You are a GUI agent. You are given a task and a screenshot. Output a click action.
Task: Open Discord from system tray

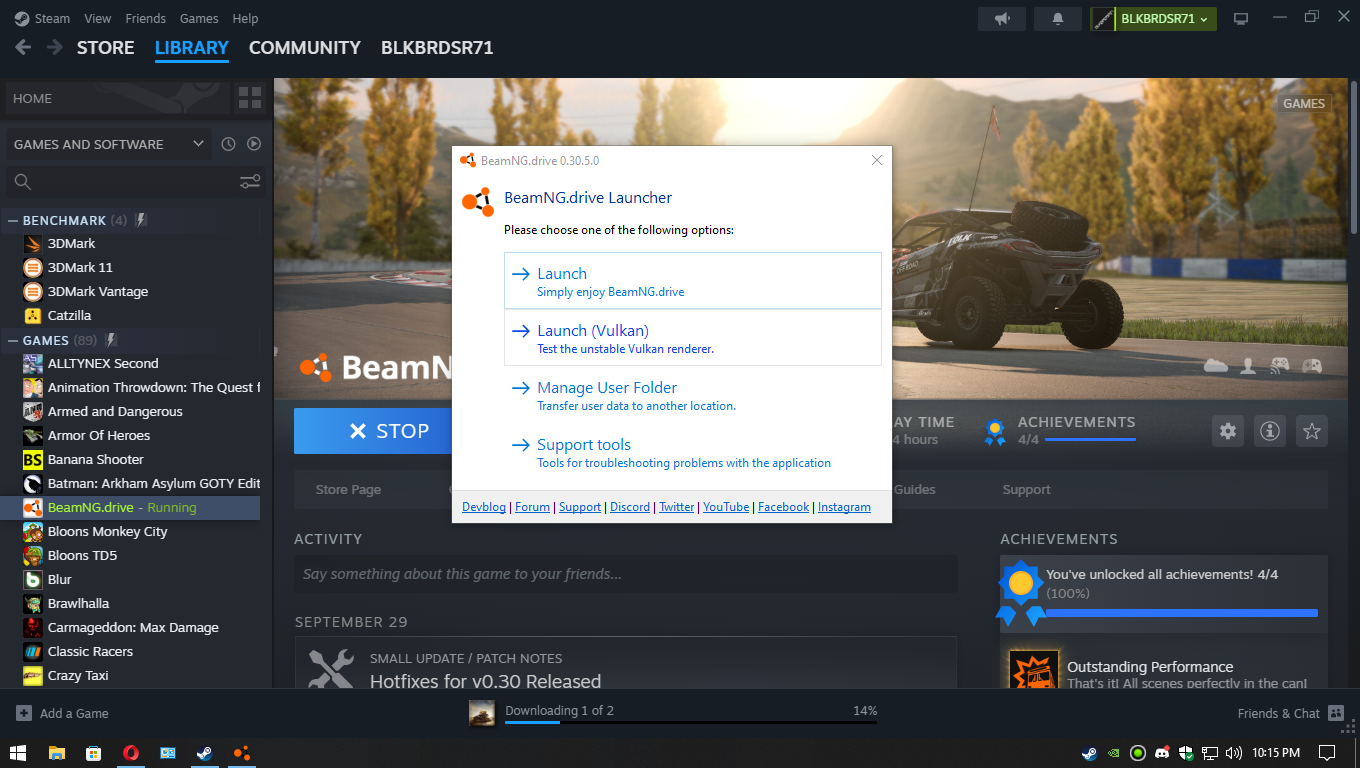coord(1162,752)
